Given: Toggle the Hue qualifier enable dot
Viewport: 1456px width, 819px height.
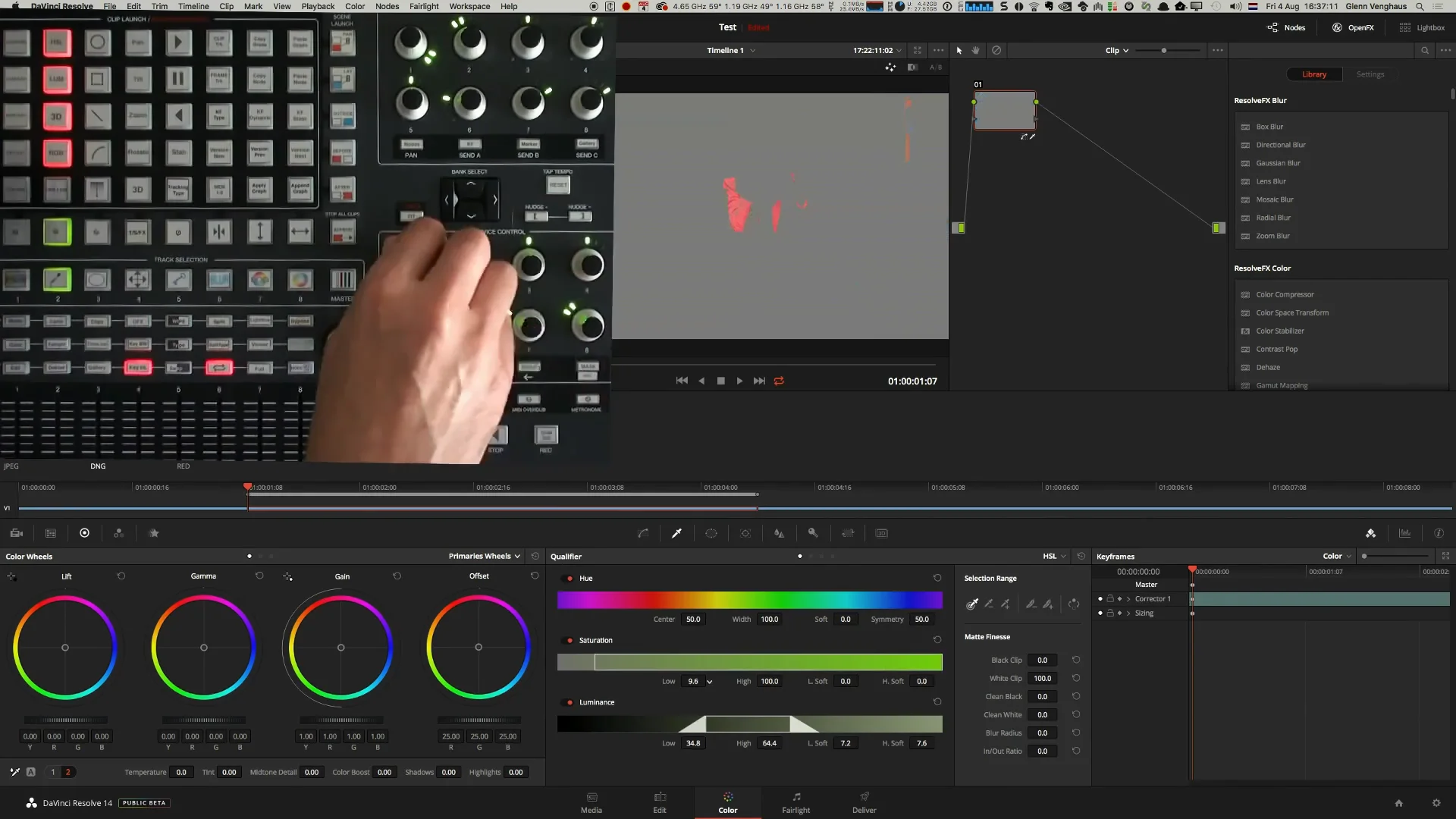Looking at the screenshot, I should tap(570, 579).
